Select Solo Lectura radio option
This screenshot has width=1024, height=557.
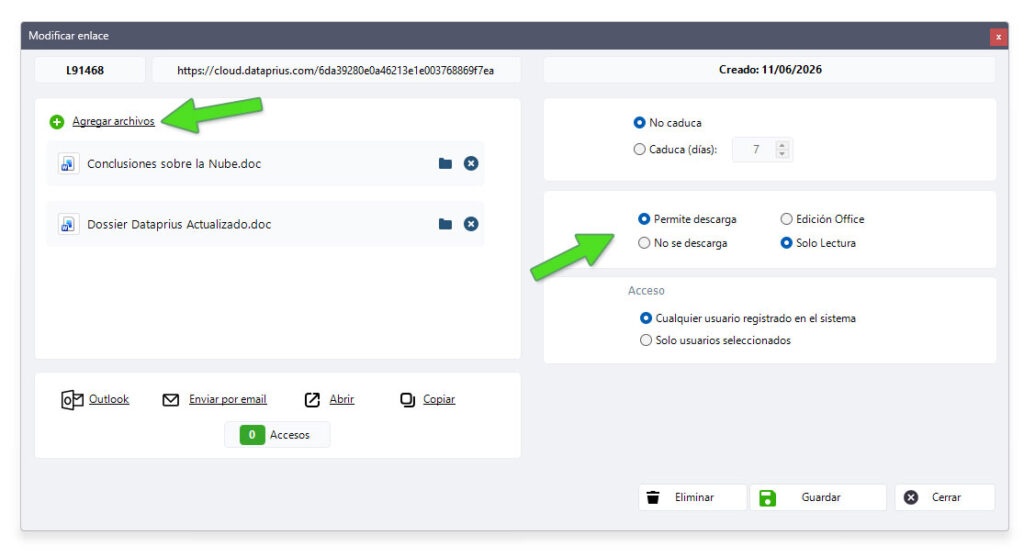[x=786, y=243]
